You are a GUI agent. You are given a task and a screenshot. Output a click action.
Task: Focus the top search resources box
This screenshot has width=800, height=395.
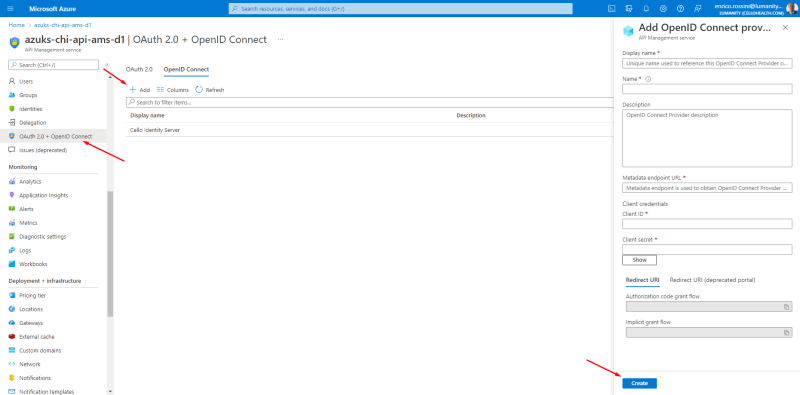401,9
